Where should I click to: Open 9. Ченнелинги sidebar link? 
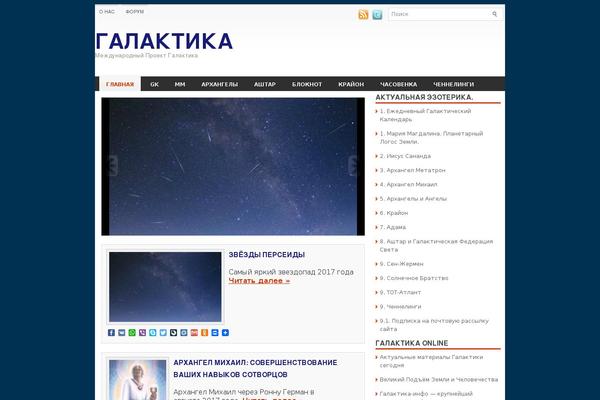[400, 307]
